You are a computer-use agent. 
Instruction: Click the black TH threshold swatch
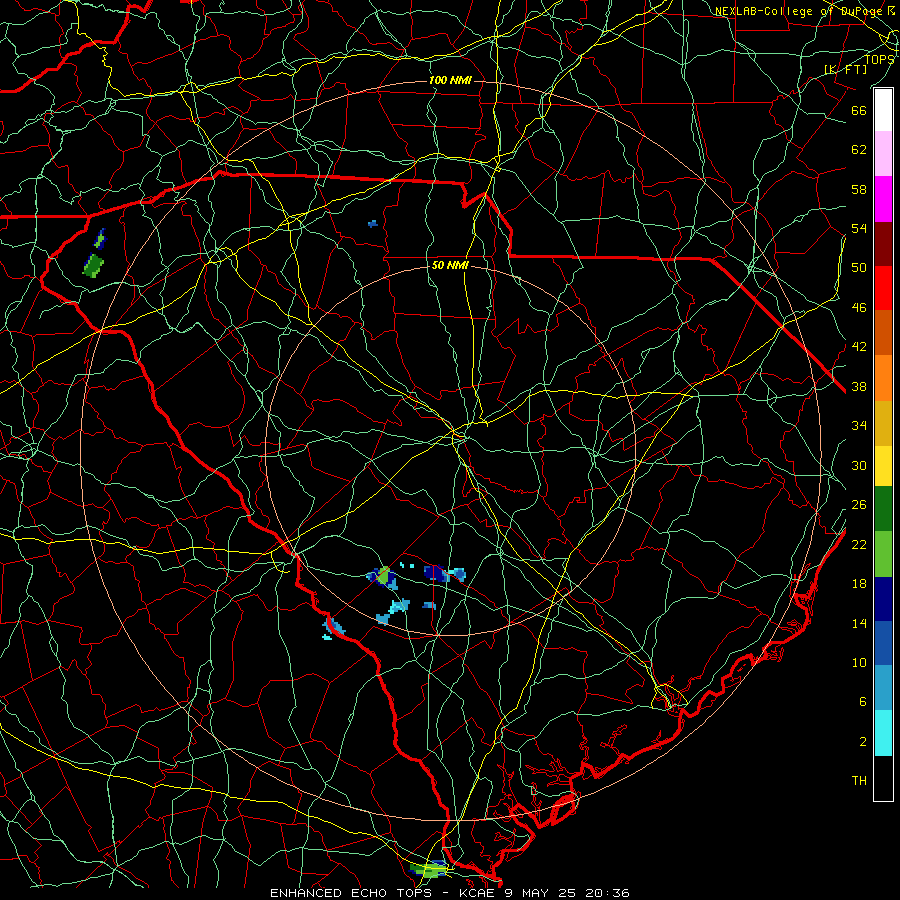(x=883, y=778)
